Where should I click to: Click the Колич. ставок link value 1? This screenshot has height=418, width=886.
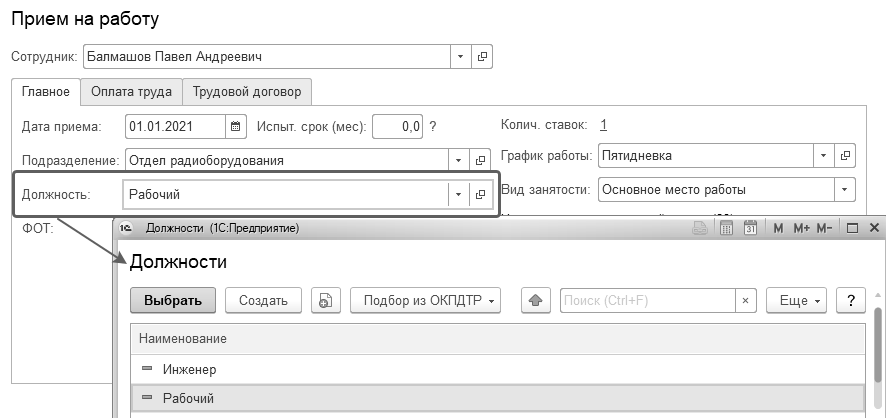(603, 125)
